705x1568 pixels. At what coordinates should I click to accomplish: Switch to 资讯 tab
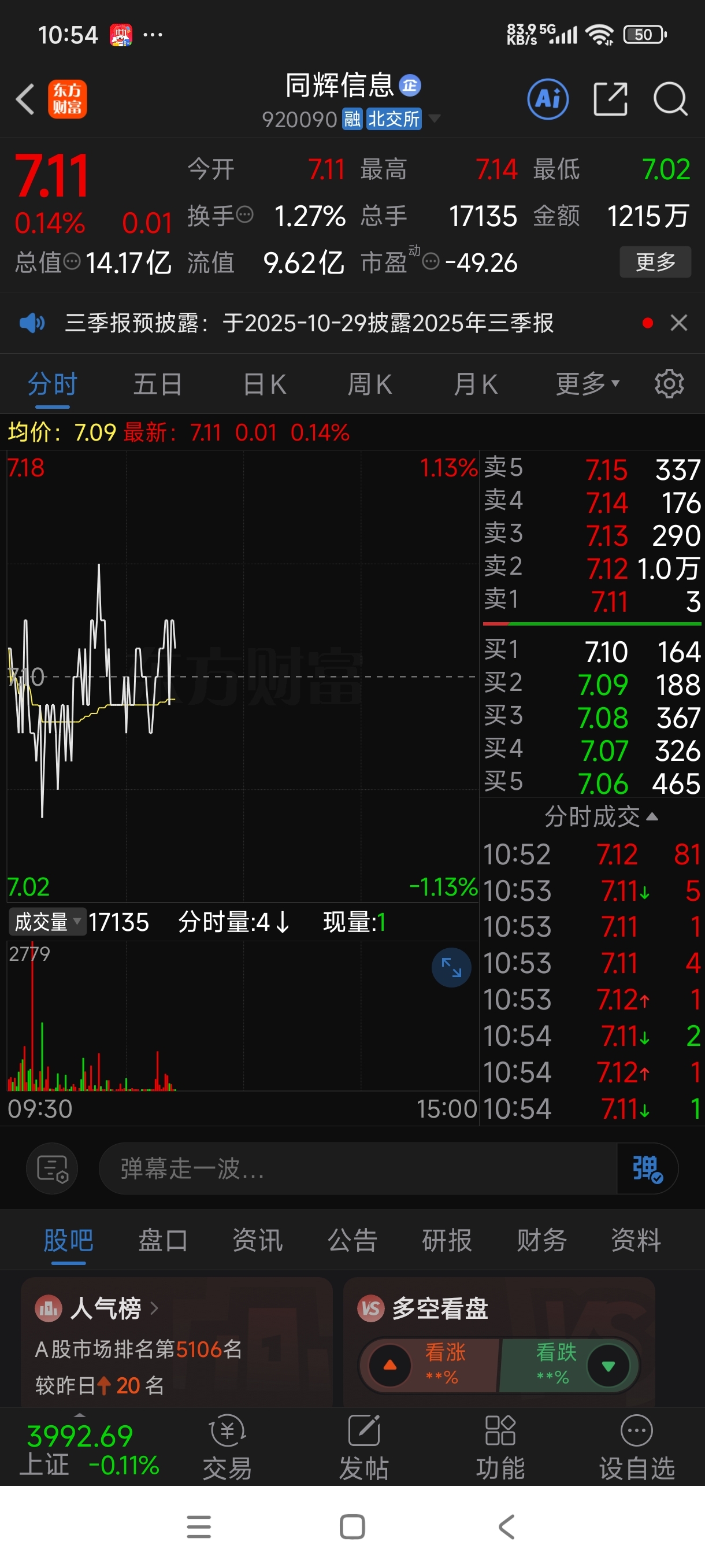click(x=257, y=1240)
